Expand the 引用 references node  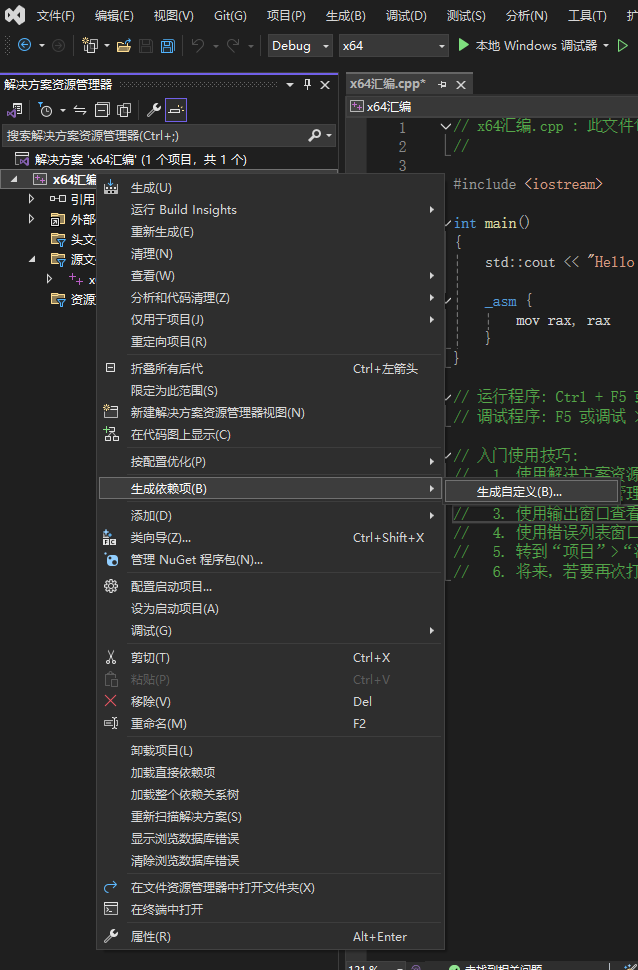[x=31, y=199]
